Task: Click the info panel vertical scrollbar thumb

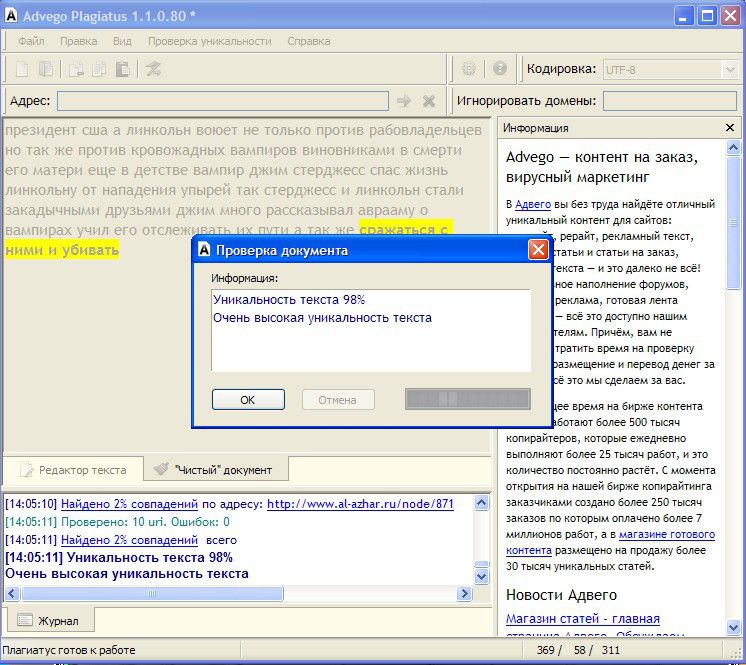Action: click(x=733, y=223)
